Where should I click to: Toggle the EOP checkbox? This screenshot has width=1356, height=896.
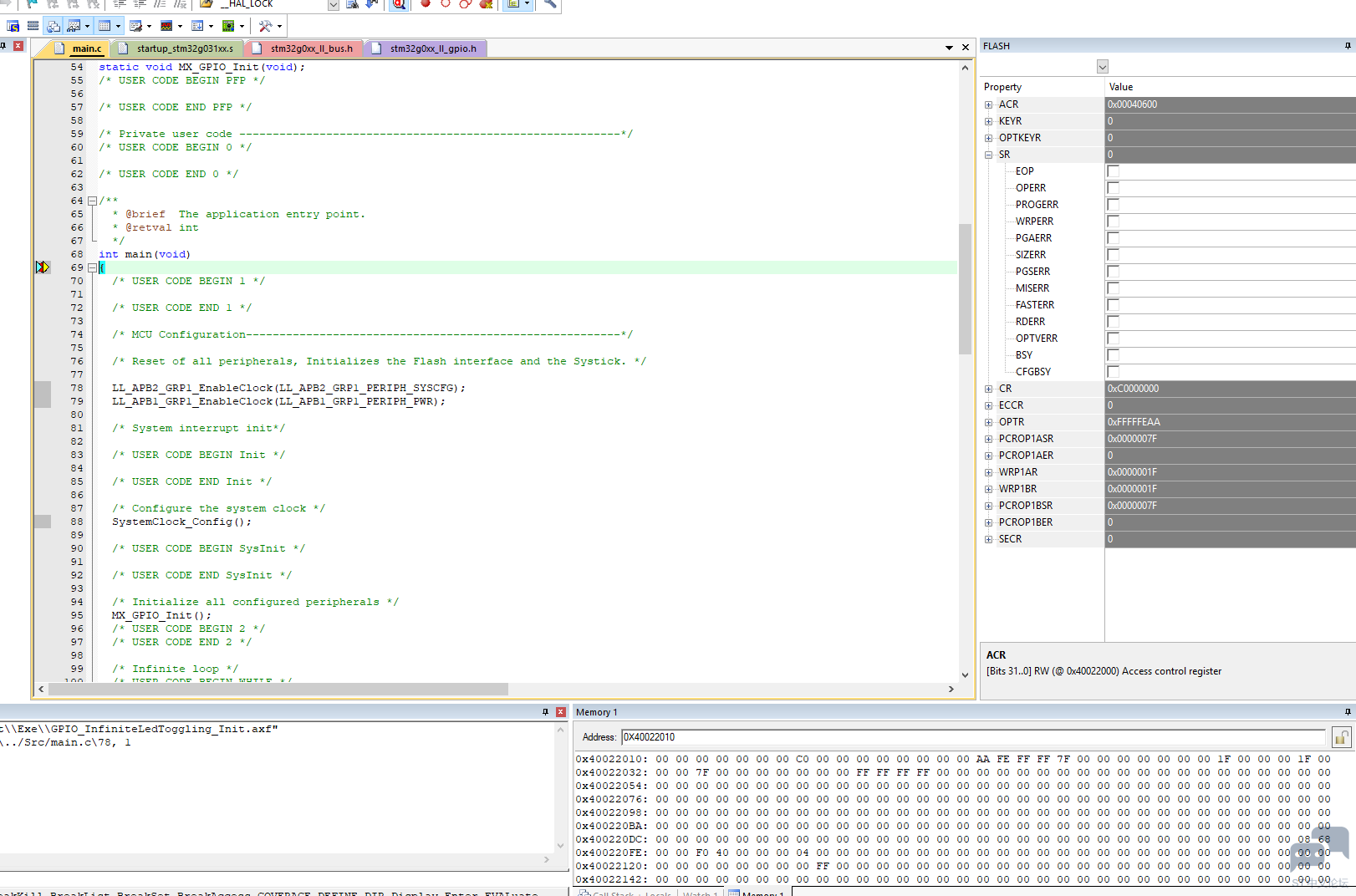point(1113,171)
